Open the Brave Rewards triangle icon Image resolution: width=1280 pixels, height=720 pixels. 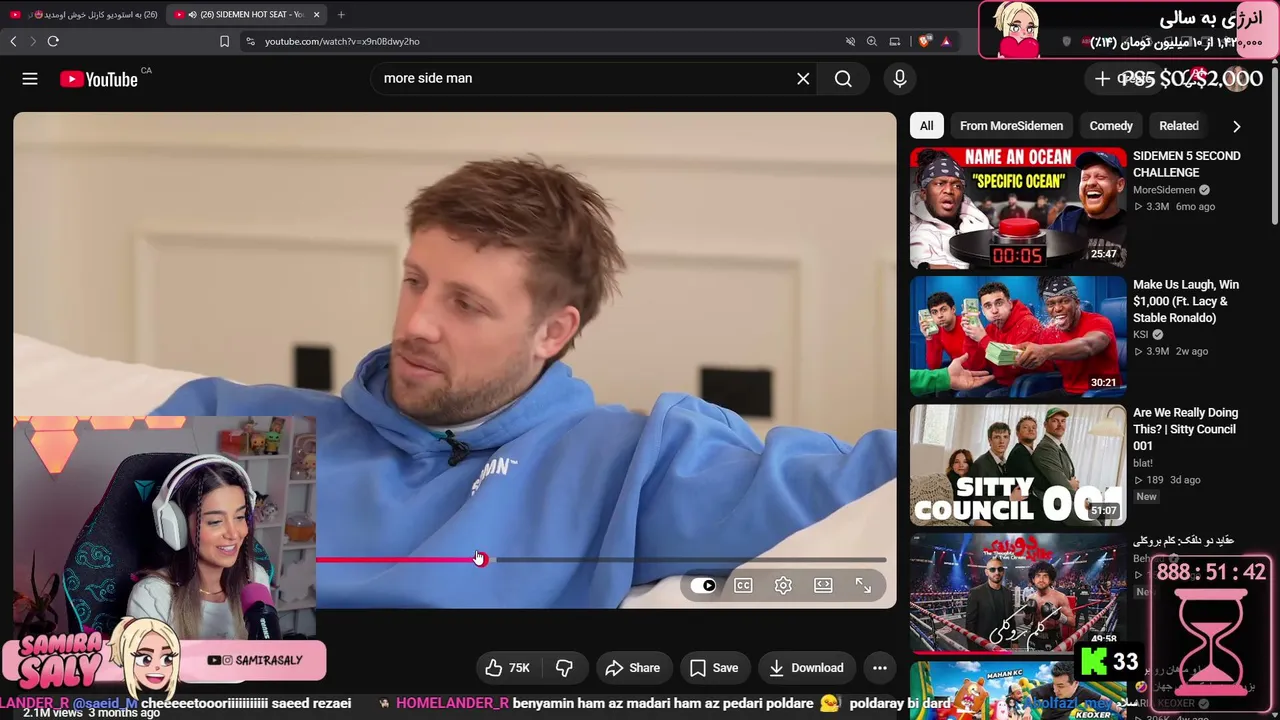tap(946, 41)
